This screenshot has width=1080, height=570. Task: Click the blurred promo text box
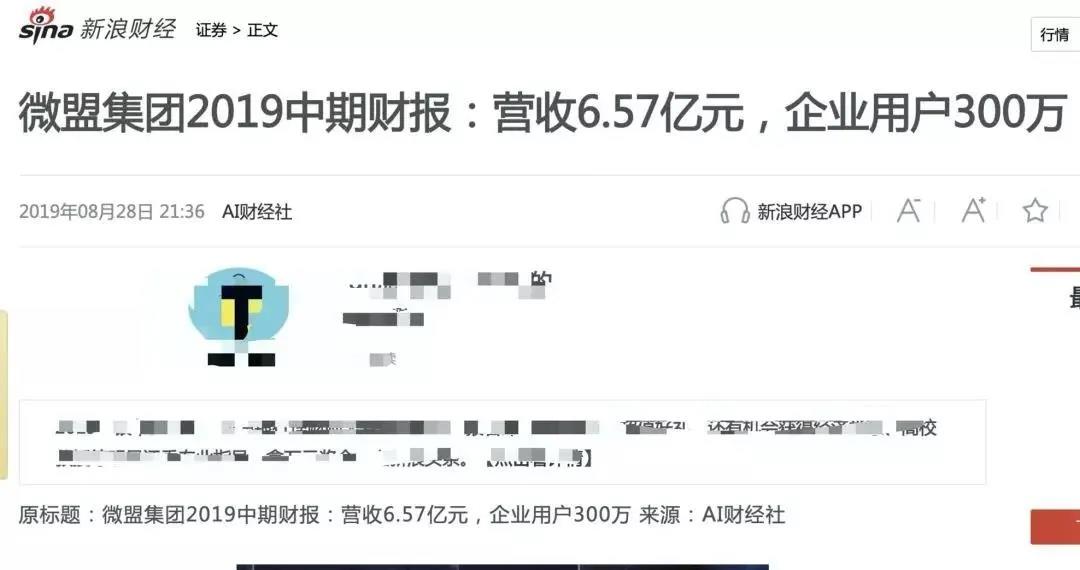point(503,442)
